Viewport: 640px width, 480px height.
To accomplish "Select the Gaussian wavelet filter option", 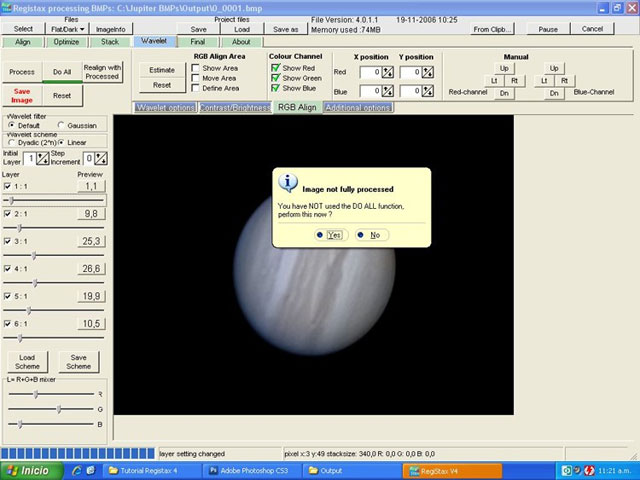I will click(x=61, y=125).
